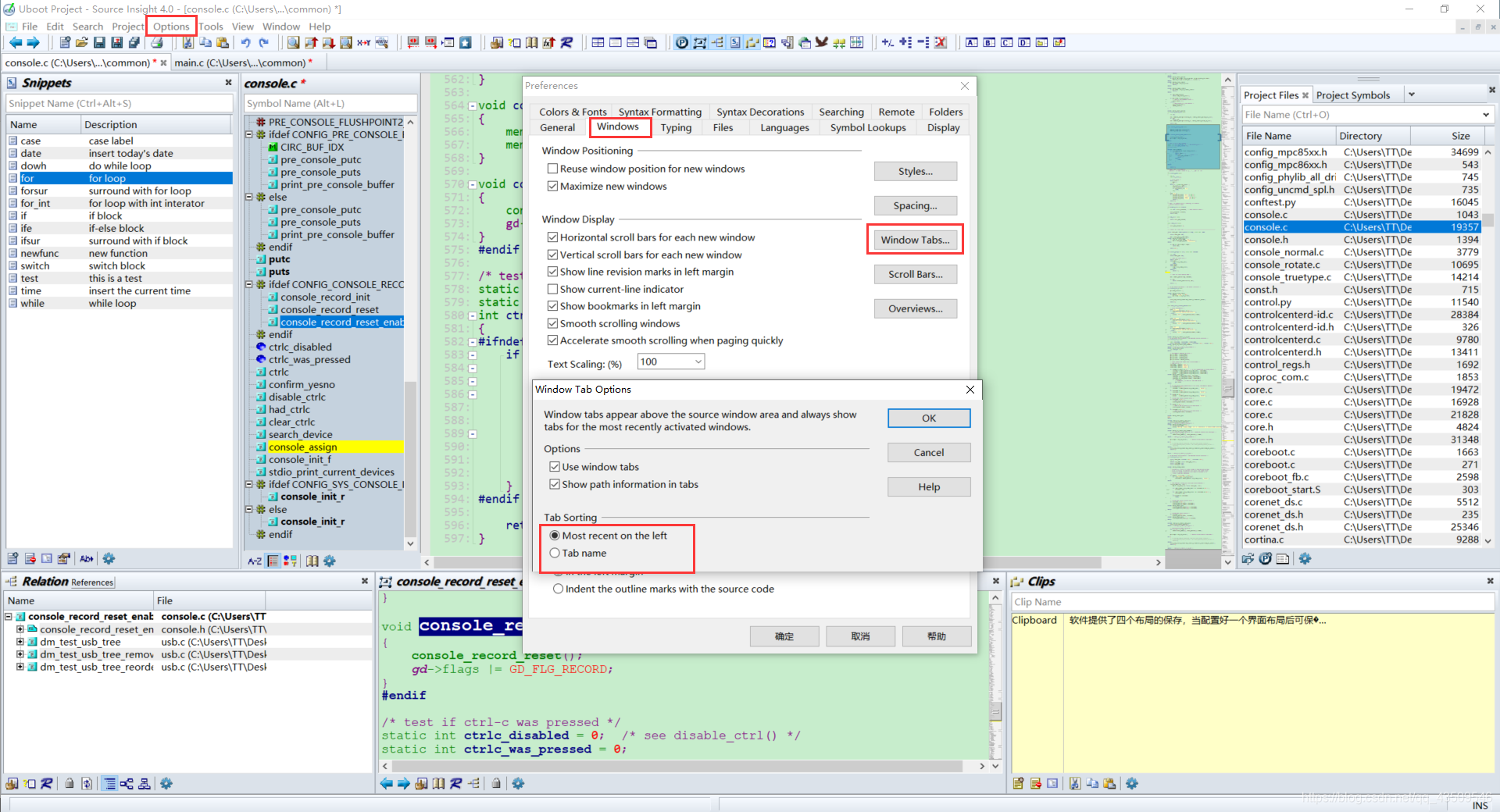Collapse ifdef CONFIG_SYS_CONSOLE tree node
1500x812 pixels.
click(250, 484)
